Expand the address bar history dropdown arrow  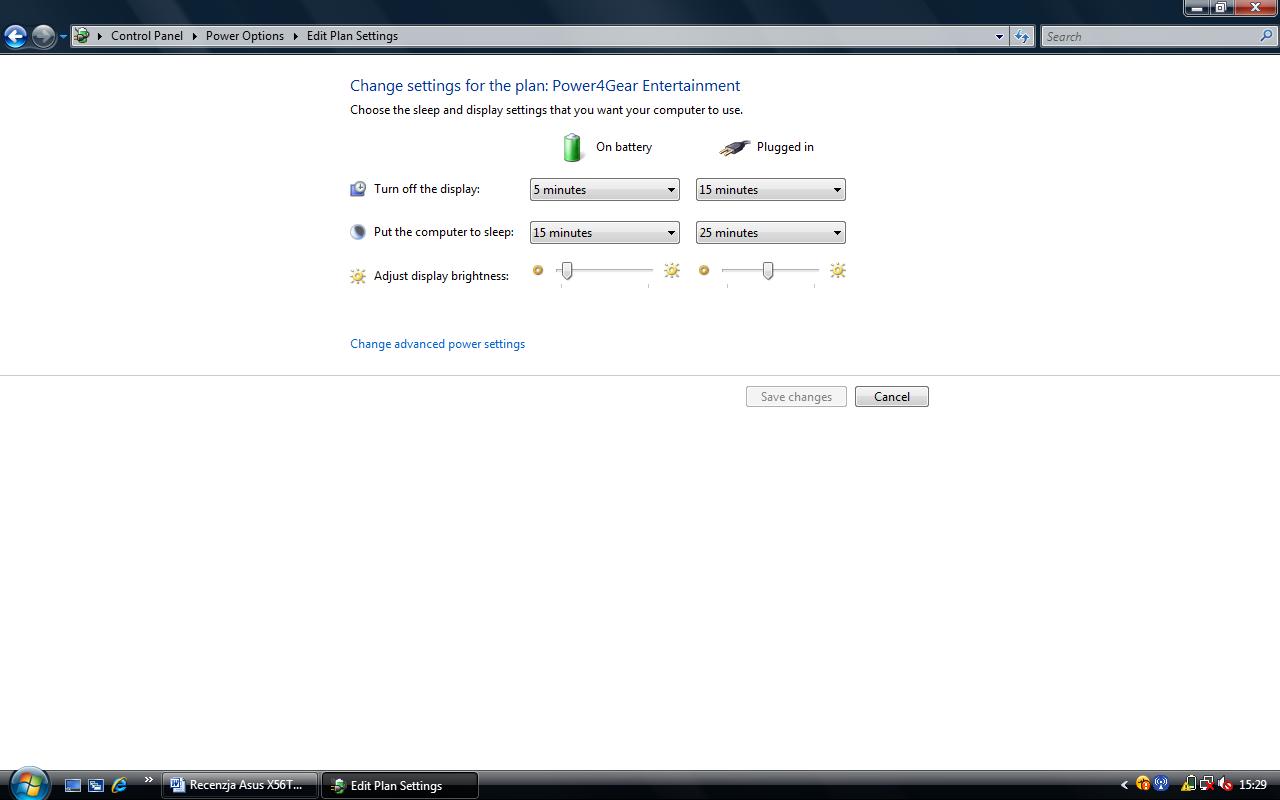coord(998,37)
